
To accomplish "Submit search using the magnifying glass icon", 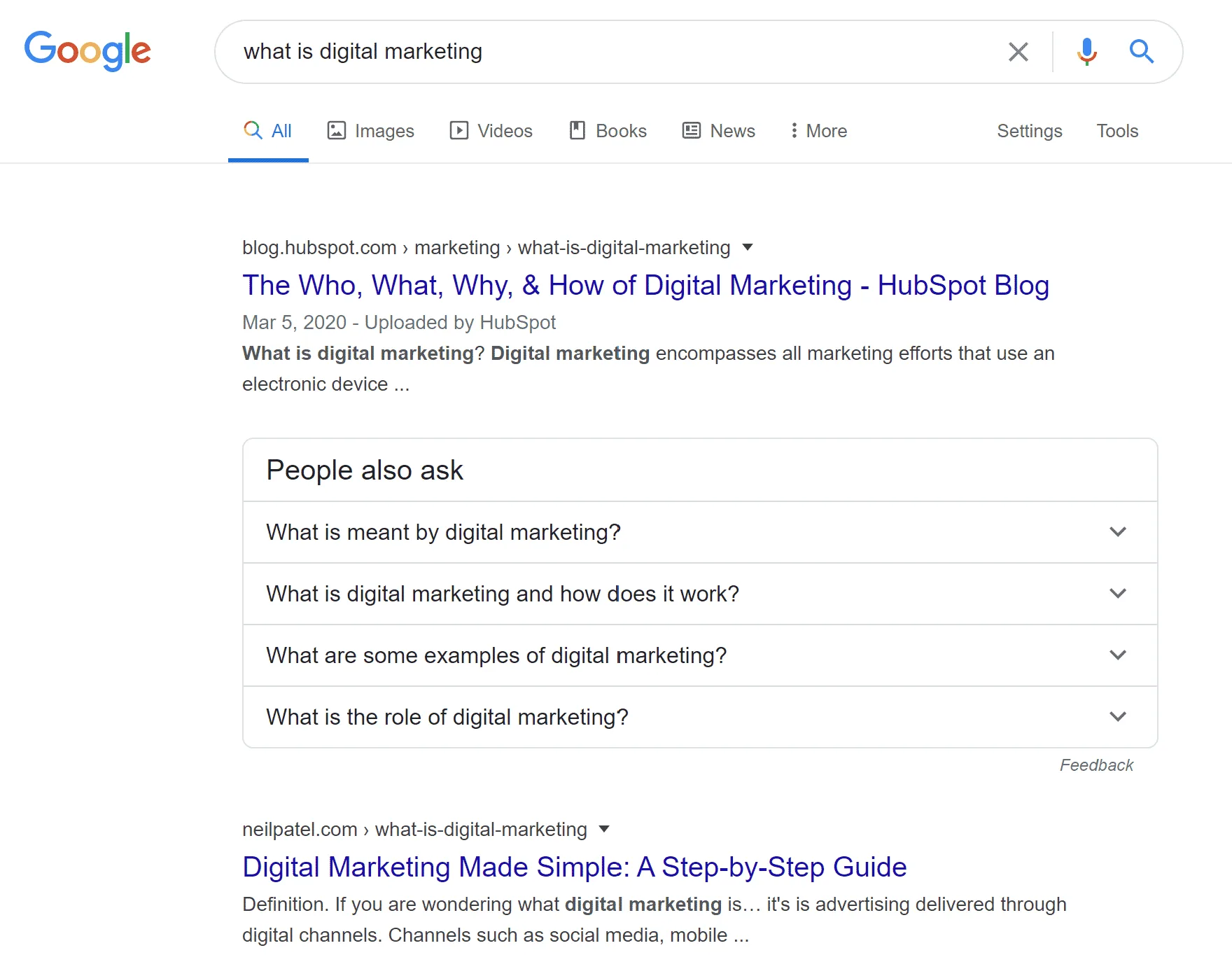I will [x=1141, y=51].
